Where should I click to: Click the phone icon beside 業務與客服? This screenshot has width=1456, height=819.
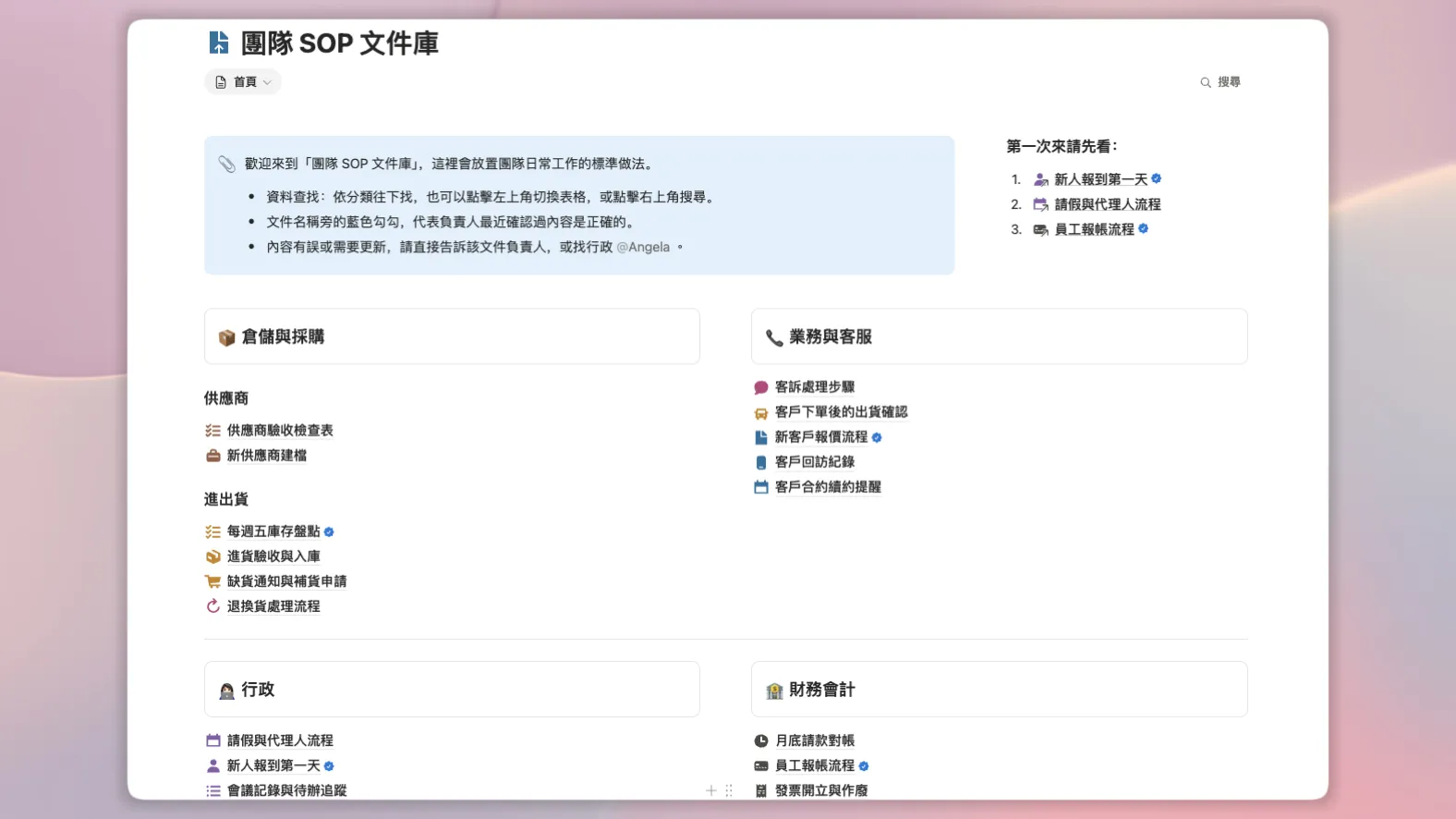774,337
